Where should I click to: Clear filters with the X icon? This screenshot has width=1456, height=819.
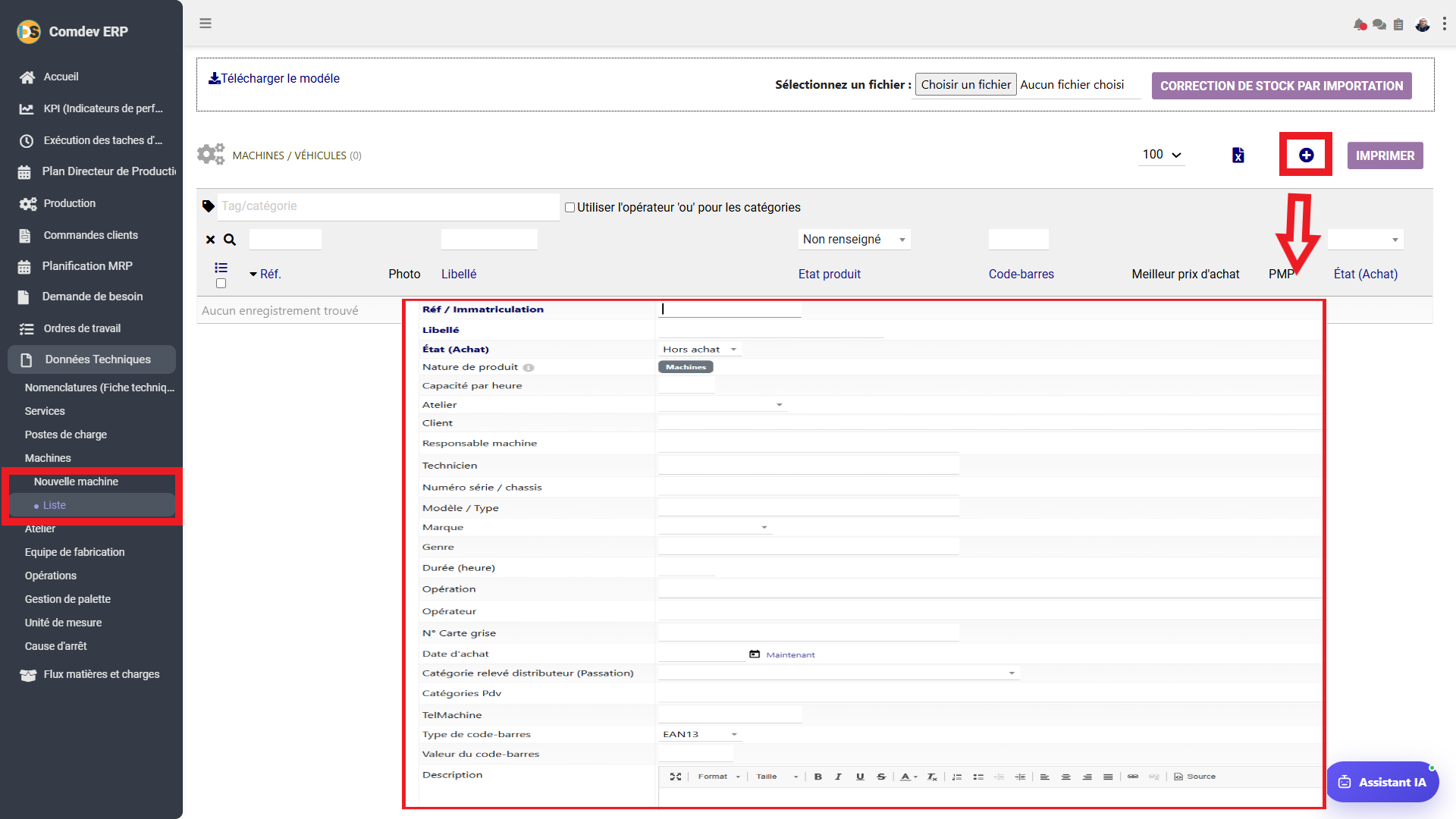[211, 240]
